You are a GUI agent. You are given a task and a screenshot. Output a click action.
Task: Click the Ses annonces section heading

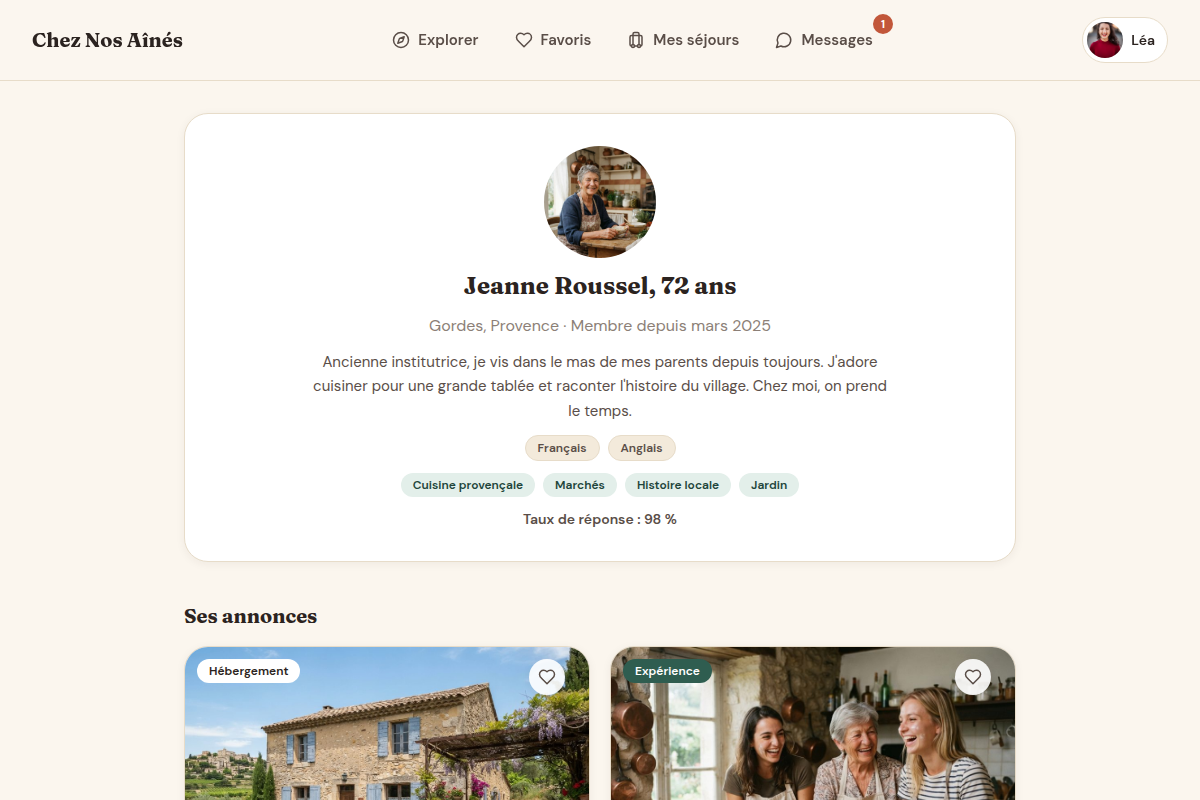(x=251, y=616)
